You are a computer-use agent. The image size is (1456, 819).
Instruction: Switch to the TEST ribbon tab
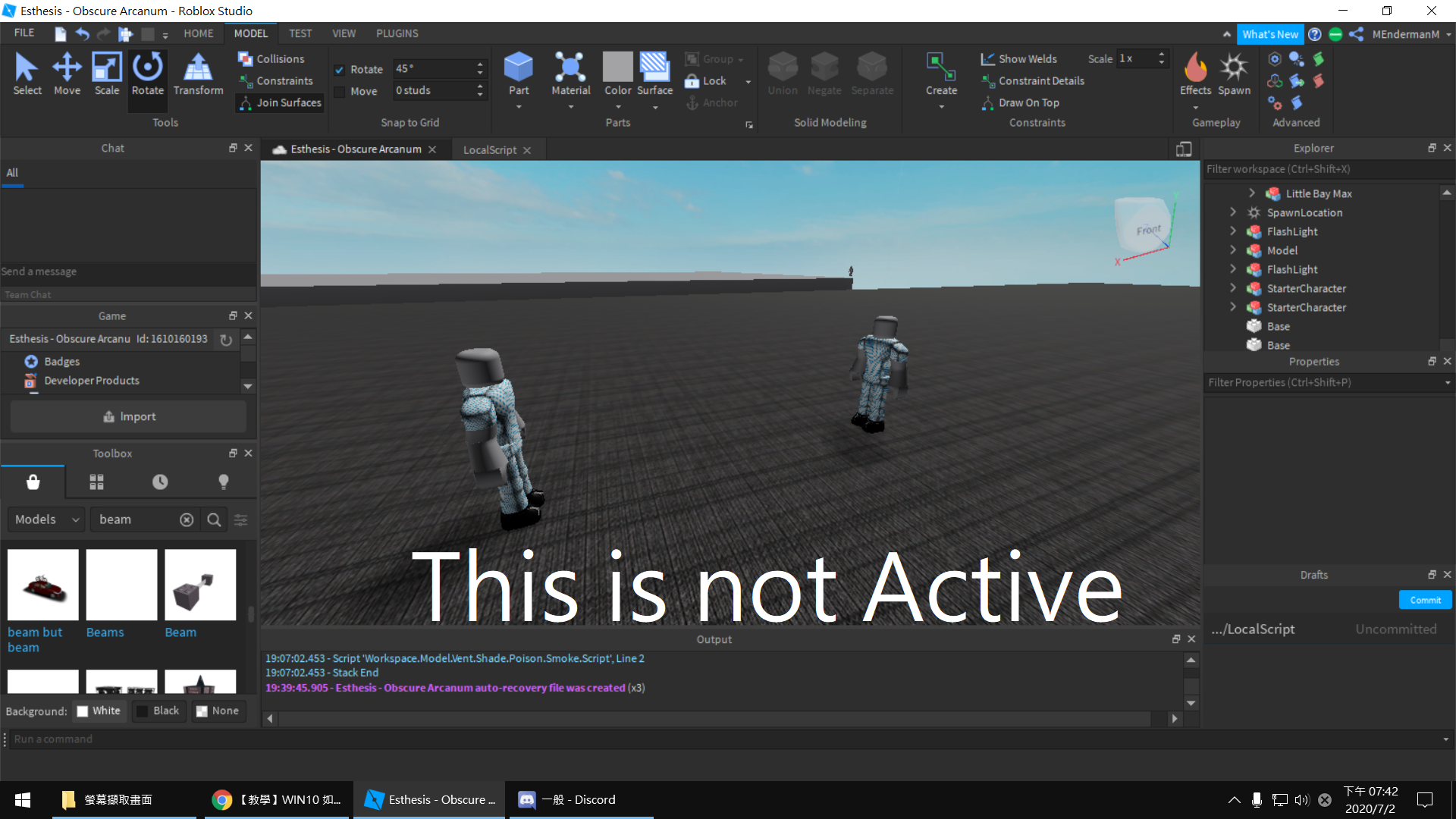pyautogui.click(x=300, y=33)
